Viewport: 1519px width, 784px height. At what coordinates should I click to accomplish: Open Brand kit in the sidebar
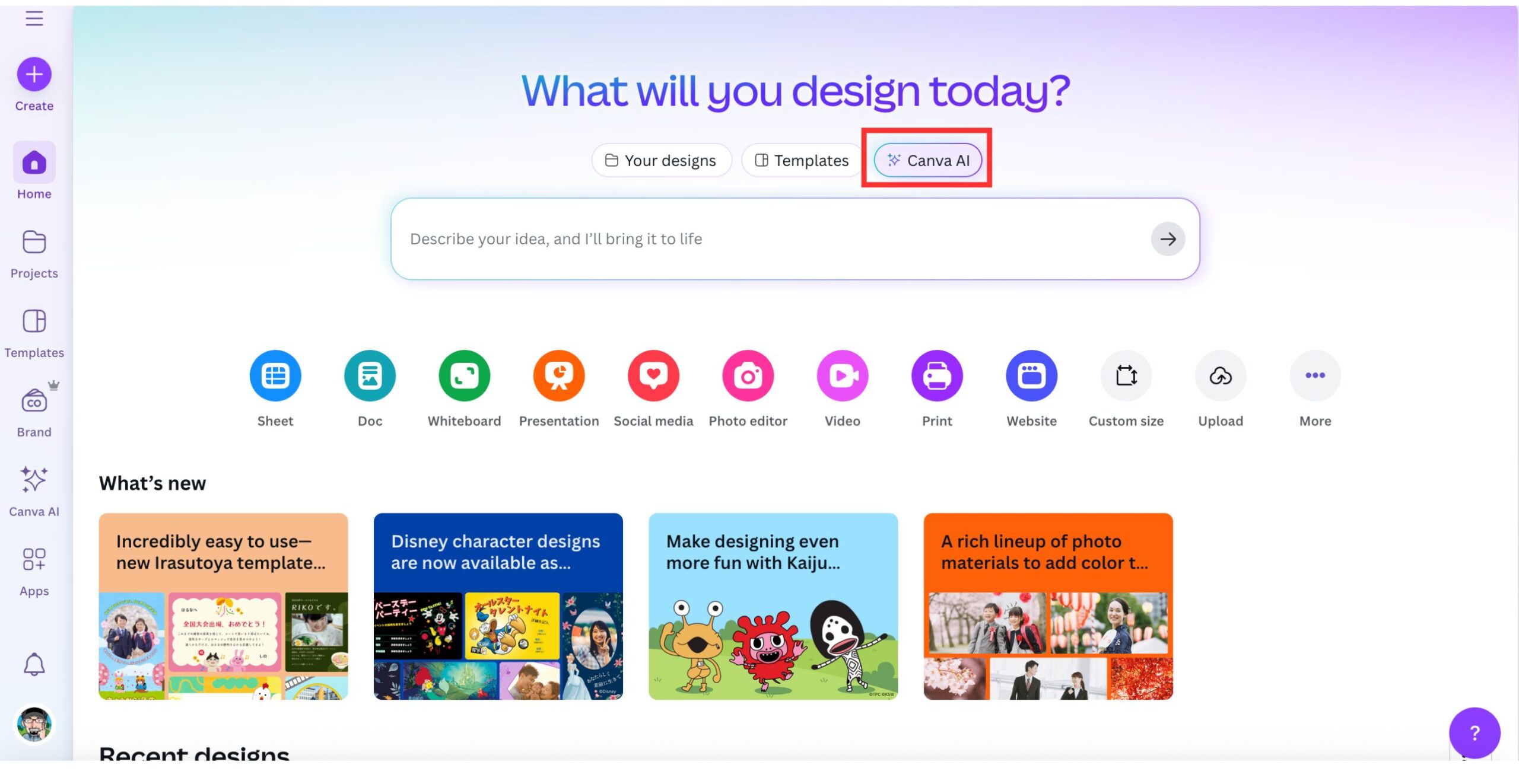click(34, 410)
